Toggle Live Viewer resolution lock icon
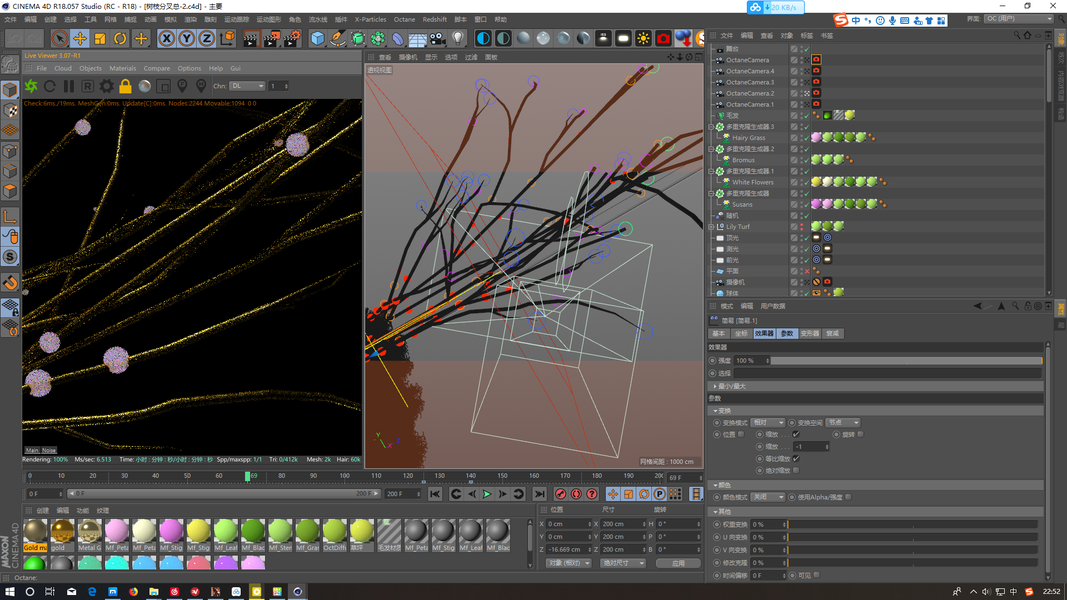1067x600 pixels. (125, 86)
